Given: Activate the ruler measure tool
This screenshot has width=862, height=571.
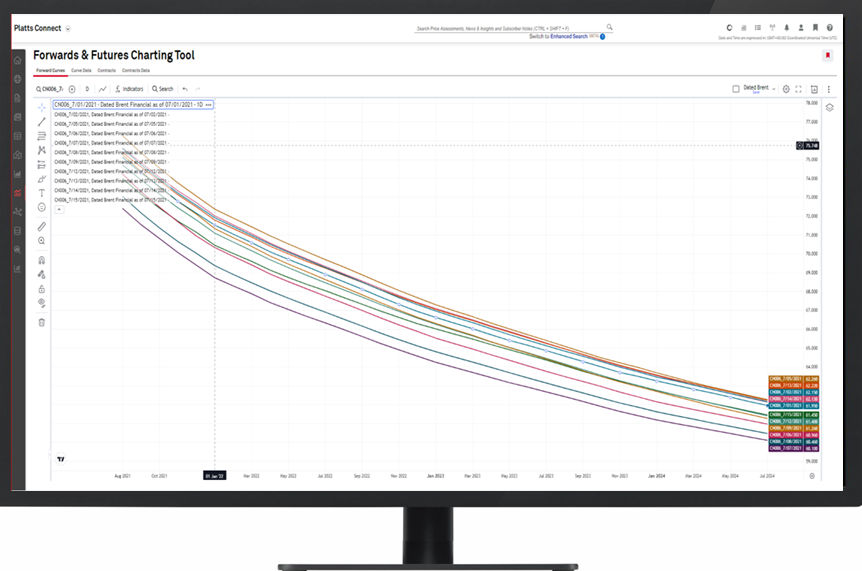Looking at the screenshot, I should (x=41, y=226).
